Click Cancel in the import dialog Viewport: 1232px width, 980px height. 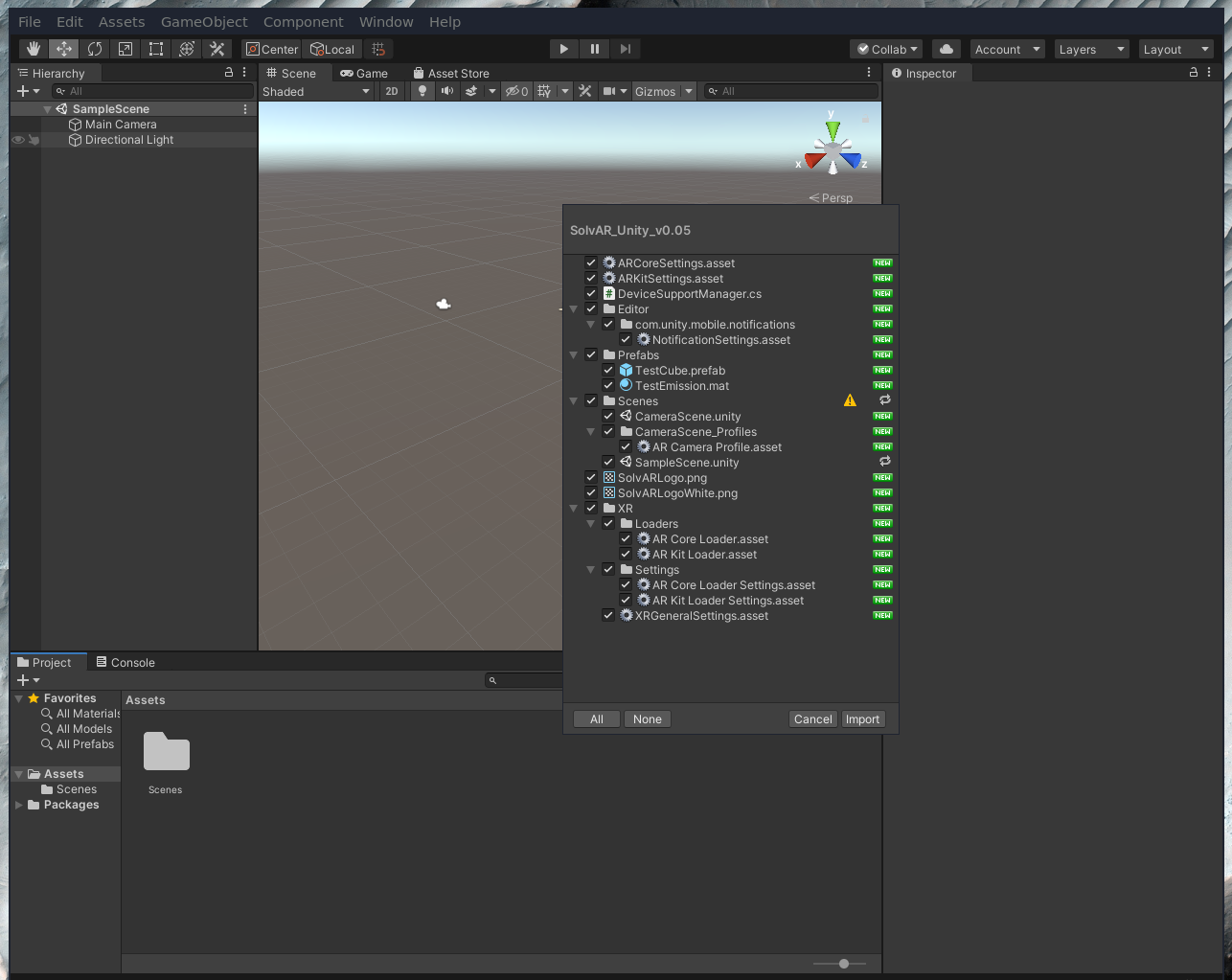click(x=813, y=719)
